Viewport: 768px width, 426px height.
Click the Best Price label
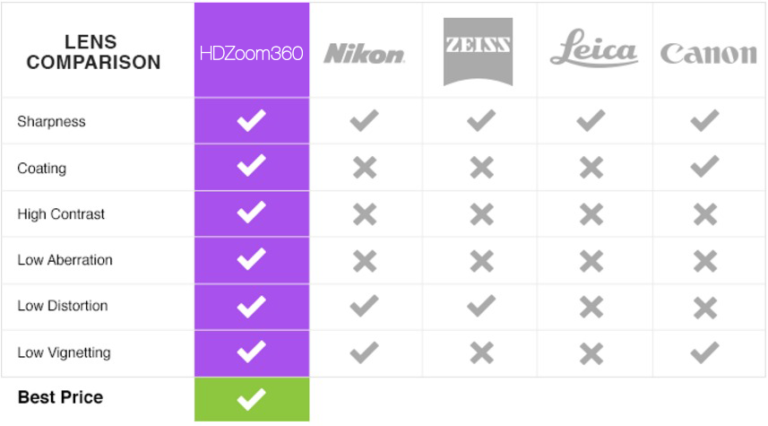click(60, 397)
